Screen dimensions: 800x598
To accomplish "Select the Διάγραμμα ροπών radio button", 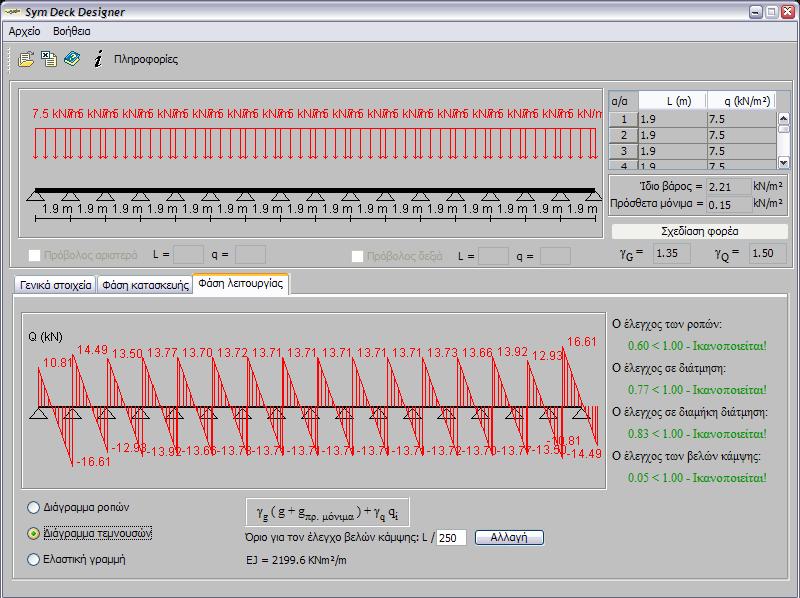I will point(33,507).
